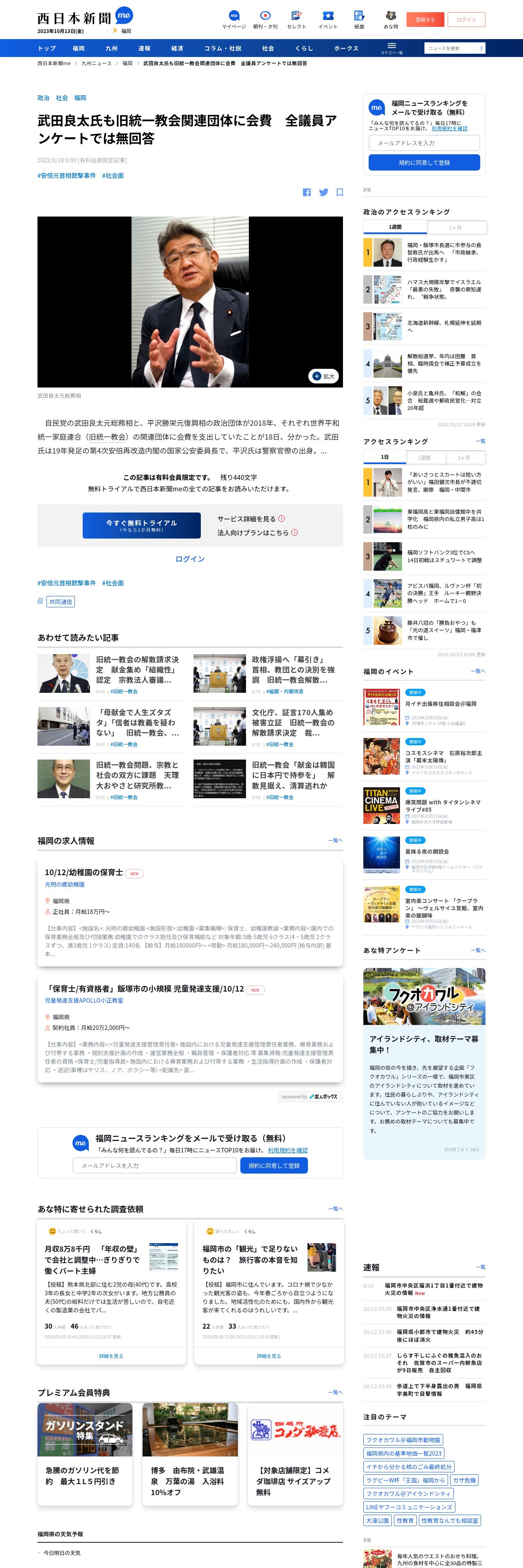This screenshot has width=523, height=1568.
Task: Select くらし in navigation bar
Action: 304,48
